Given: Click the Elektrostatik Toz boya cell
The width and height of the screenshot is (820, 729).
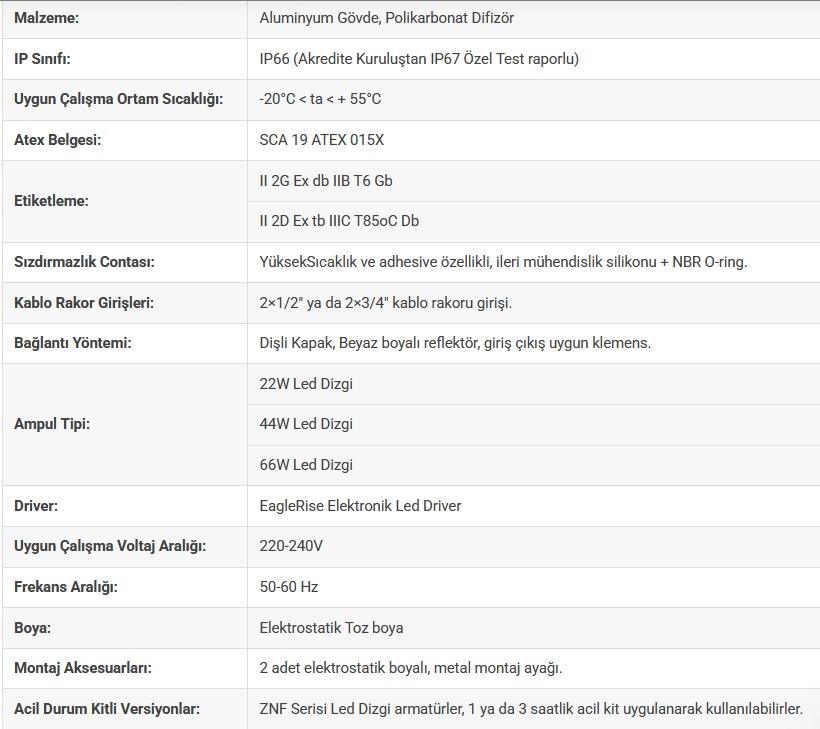Looking at the screenshot, I should pos(331,628).
